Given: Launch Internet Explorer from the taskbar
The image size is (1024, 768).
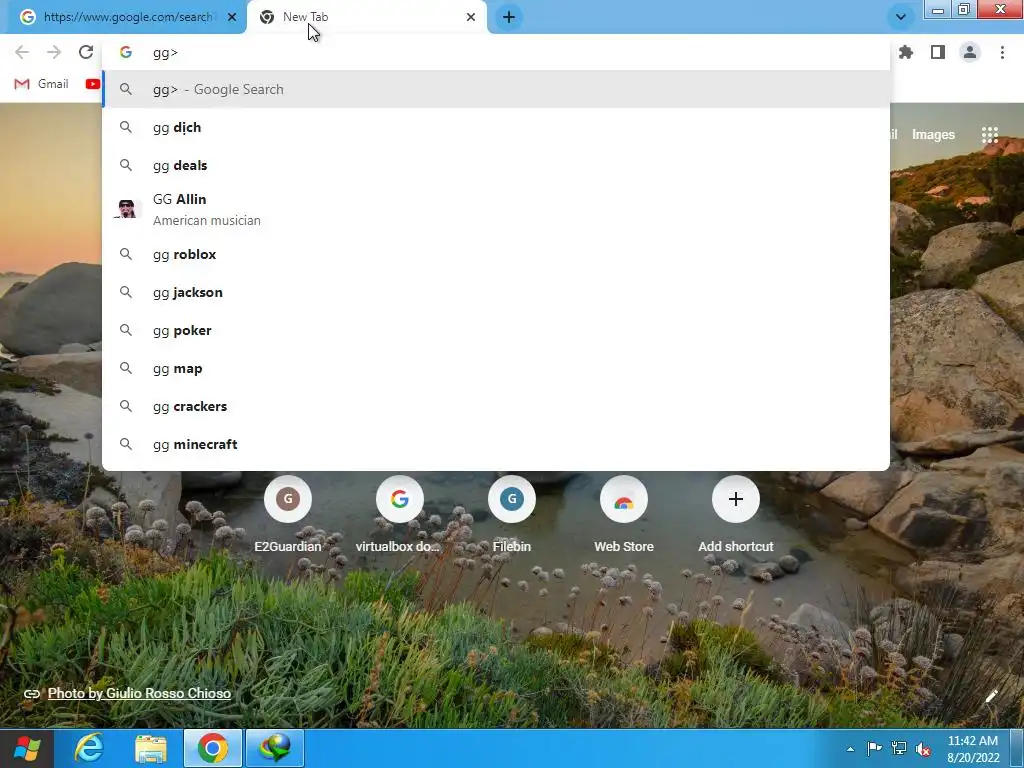Looking at the screenshot, I should pyautogui.click(x=89, y=748).
